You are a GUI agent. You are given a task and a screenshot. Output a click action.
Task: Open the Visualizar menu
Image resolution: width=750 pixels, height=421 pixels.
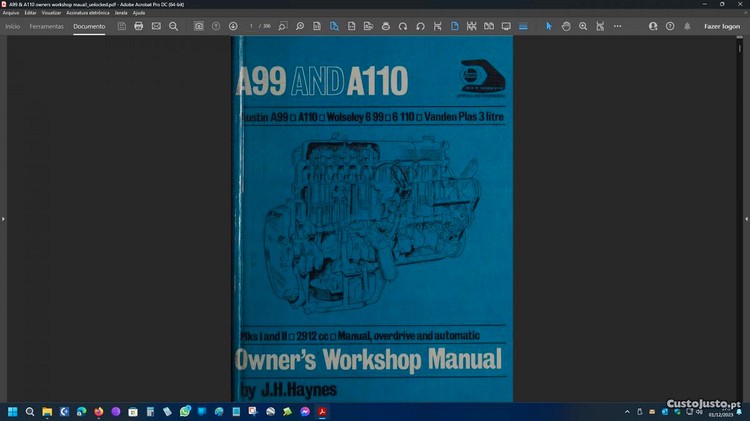pyautogui.click(x=52, y=13)
